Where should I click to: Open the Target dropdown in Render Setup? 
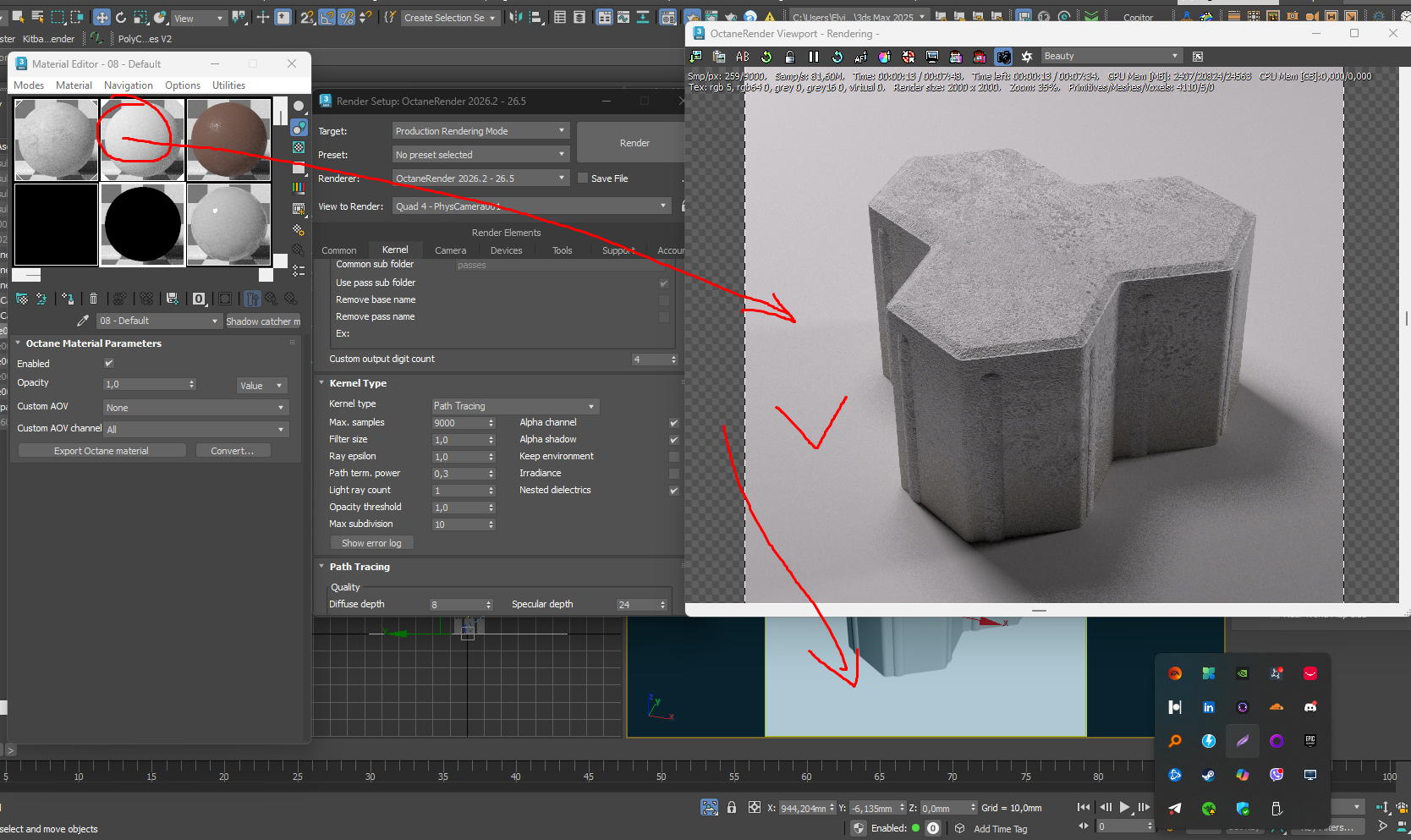tap(480, 131)
